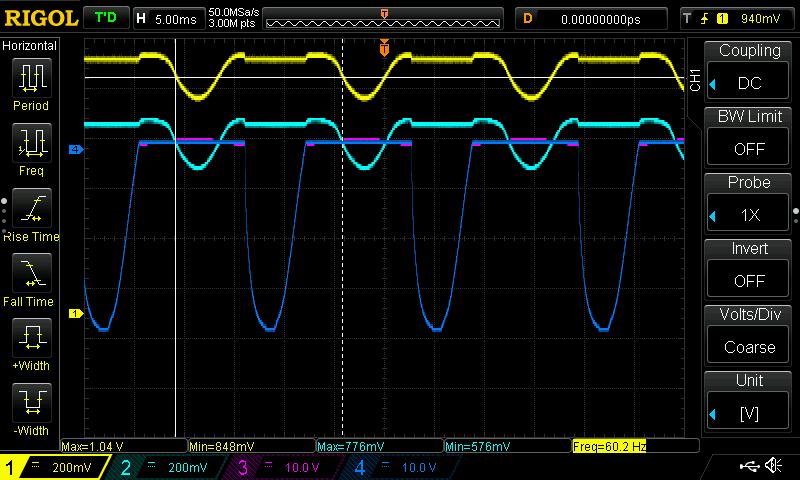Click the Freq=60.2 Hz measurement readout
The height and width of the screenshot is (480, 800).
[x=608, y=445]
